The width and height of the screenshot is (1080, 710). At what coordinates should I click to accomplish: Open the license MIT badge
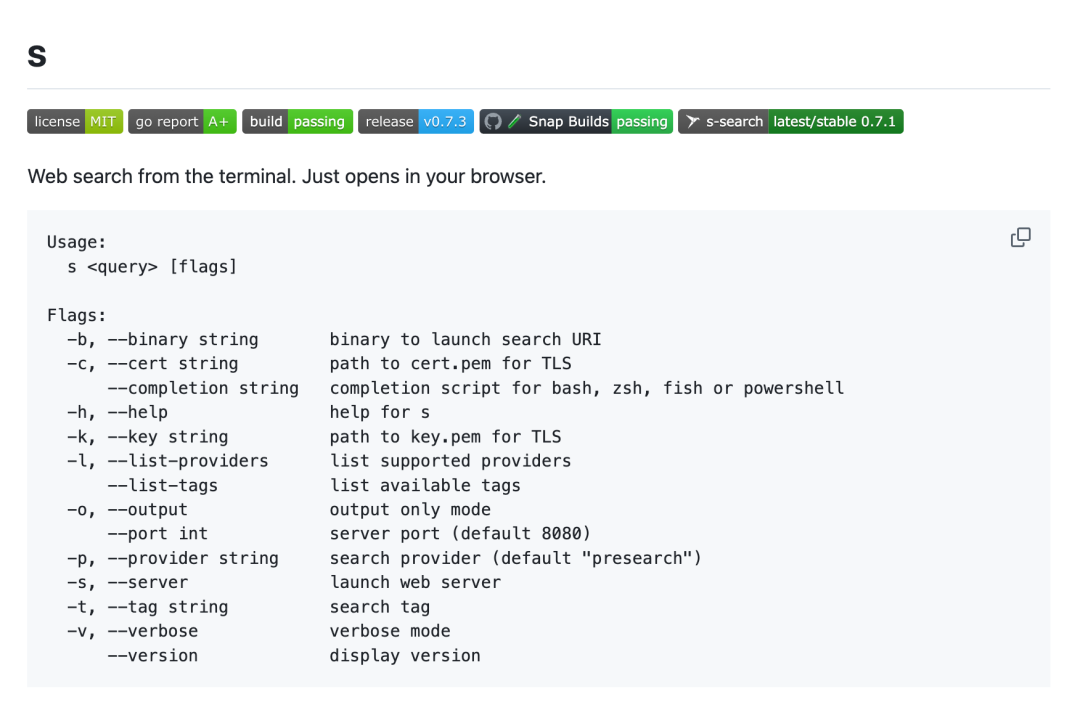click(x=74, y=122)
